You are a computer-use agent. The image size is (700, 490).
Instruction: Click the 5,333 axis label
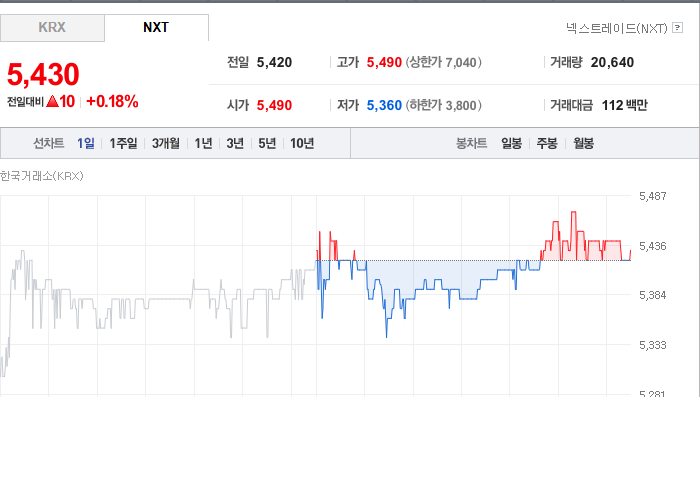653,345
